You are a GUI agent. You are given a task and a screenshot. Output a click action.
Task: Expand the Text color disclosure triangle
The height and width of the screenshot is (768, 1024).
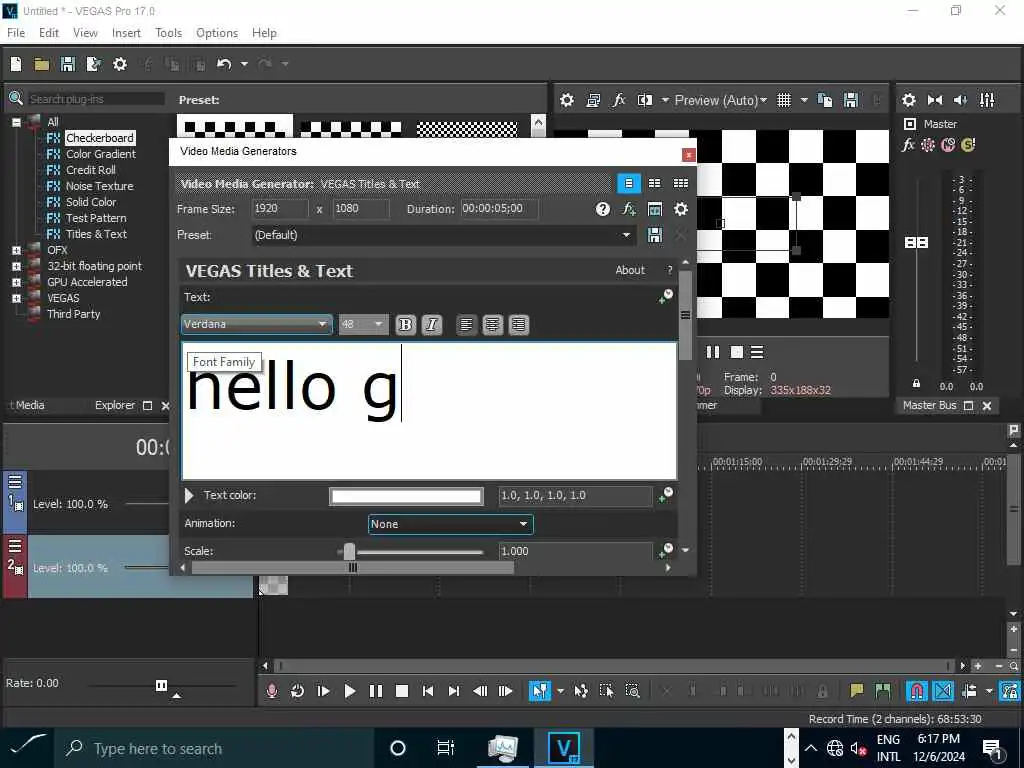tap(189, 496)
